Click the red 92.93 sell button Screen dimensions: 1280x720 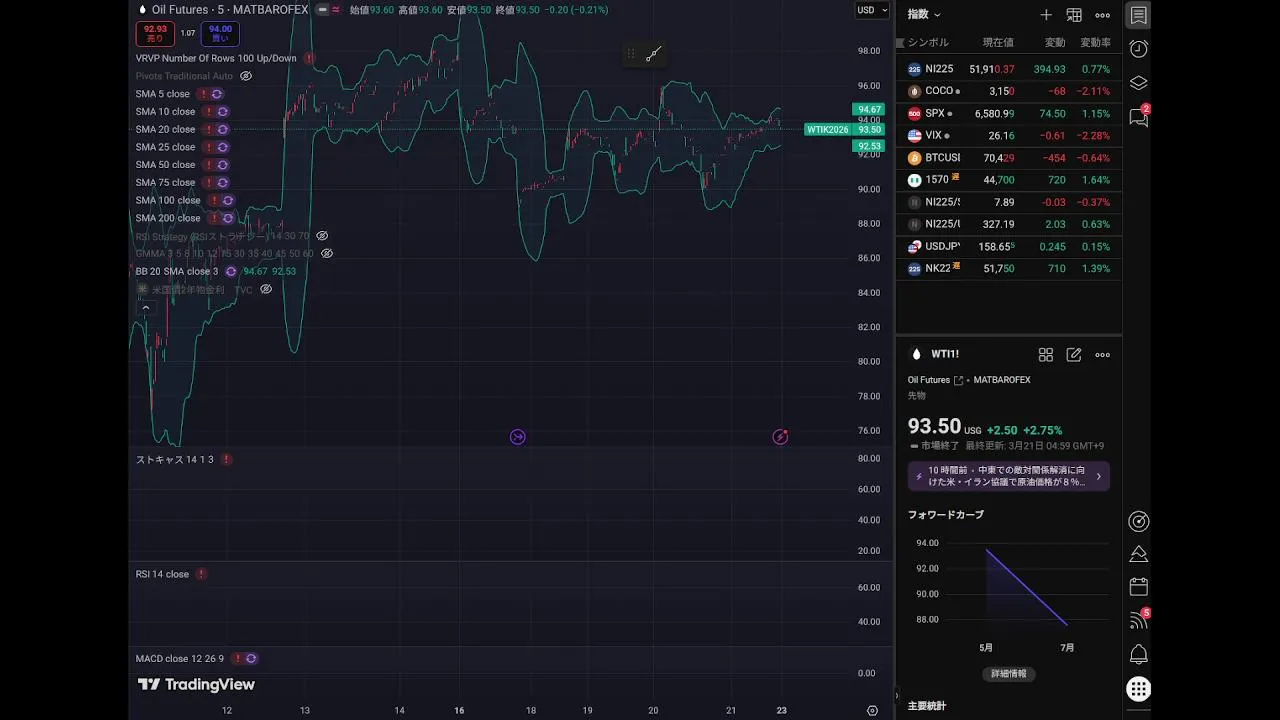155,34
